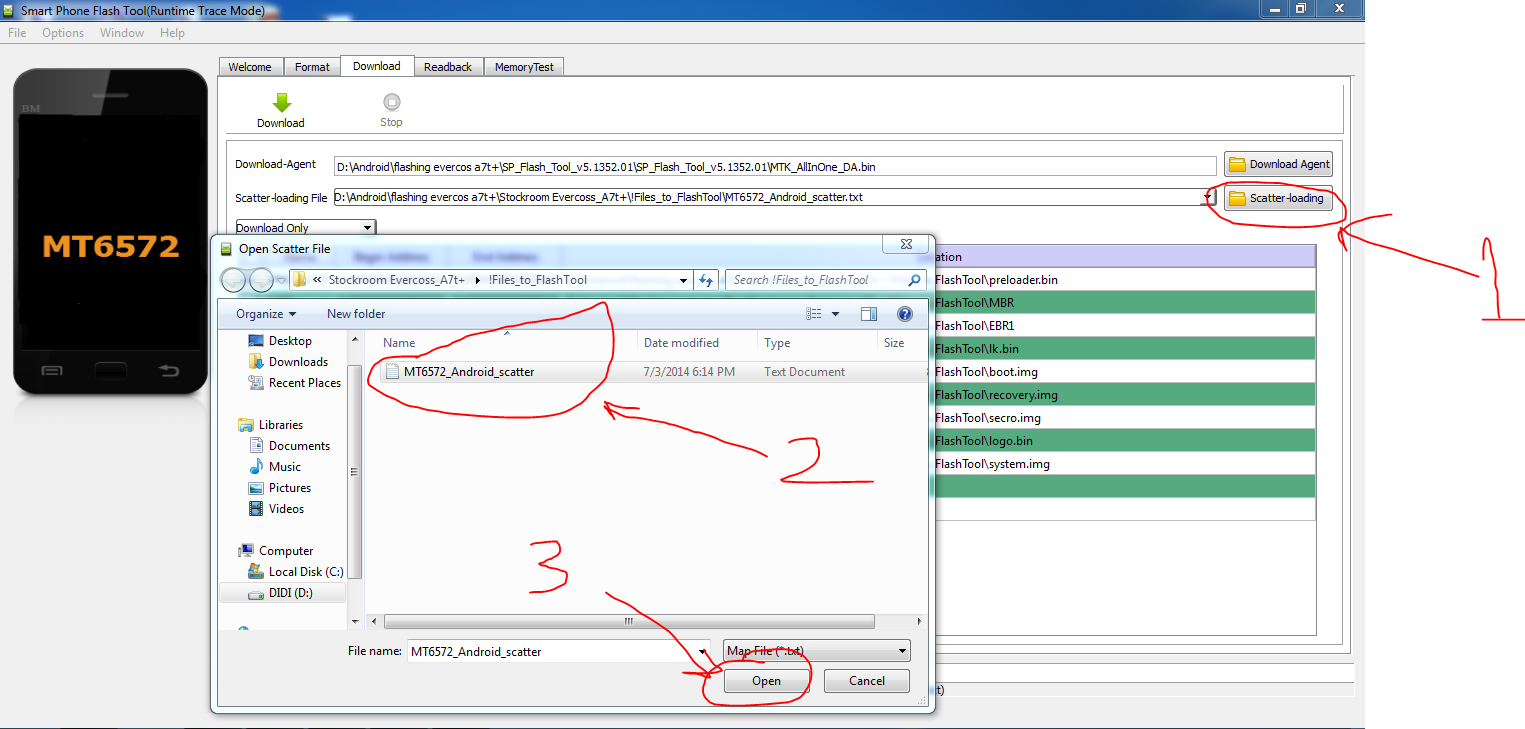Click the search magnifier icon
This screenshot has width=1525, height=729.
pyautogui.click(x=914, y=280)
